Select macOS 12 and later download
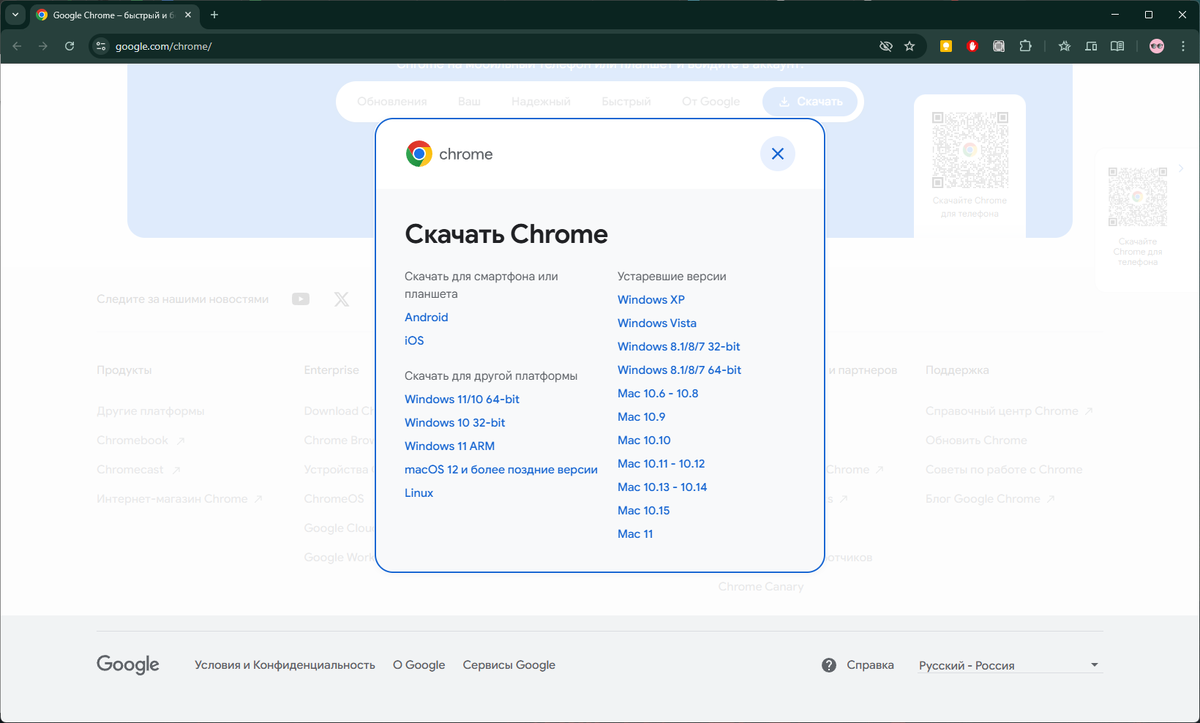Image resolution: width=1200 pixels, height=723 pixels. point(501,469)
